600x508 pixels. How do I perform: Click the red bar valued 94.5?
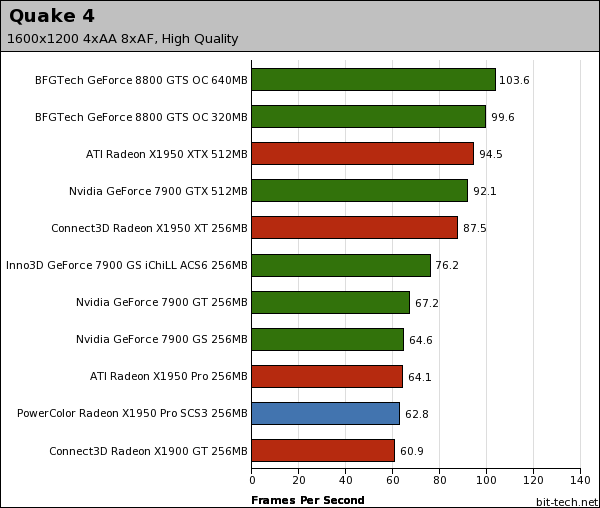[x=363, y=154]
